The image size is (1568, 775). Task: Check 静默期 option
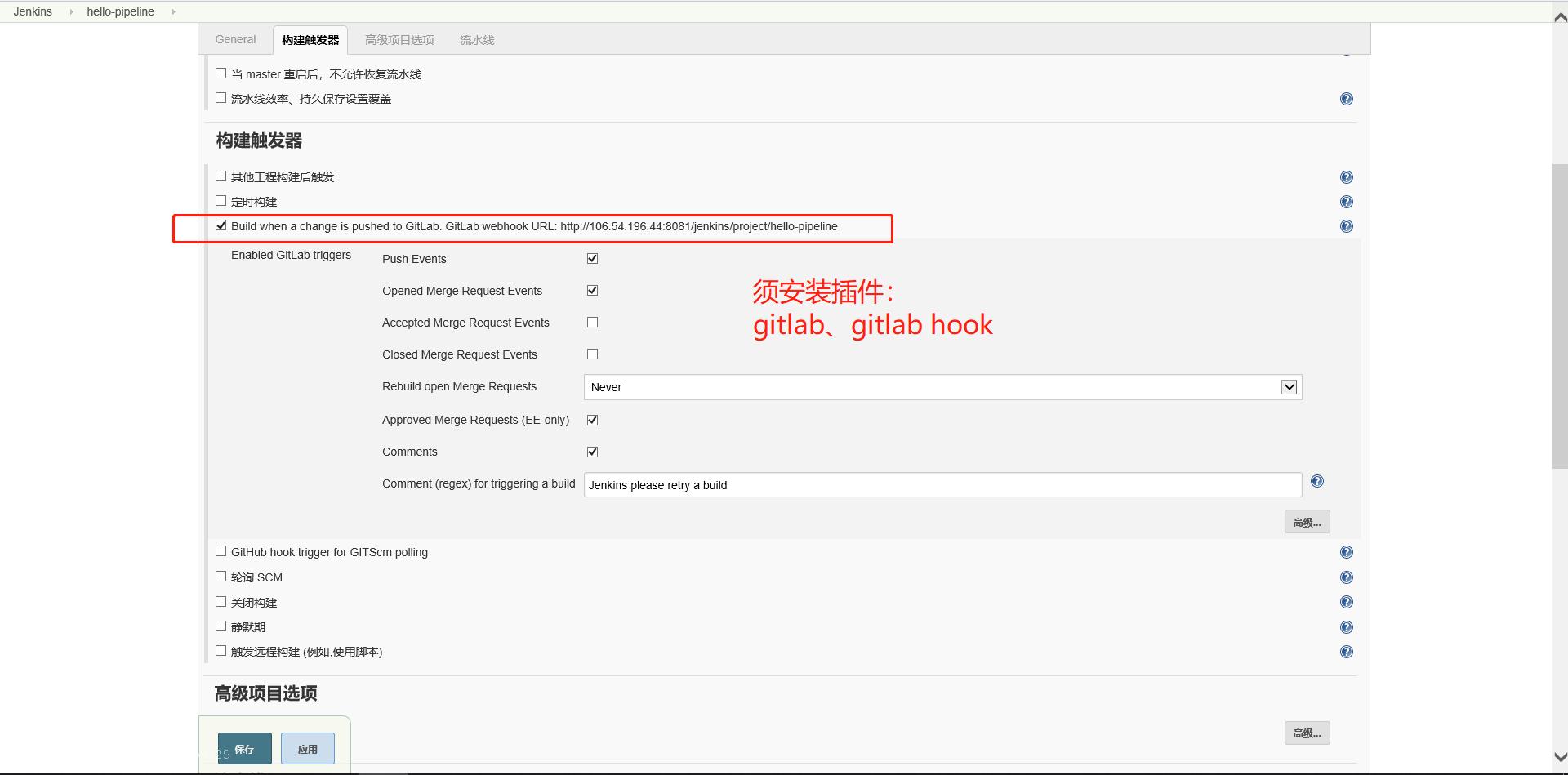[x=220, y=626]
